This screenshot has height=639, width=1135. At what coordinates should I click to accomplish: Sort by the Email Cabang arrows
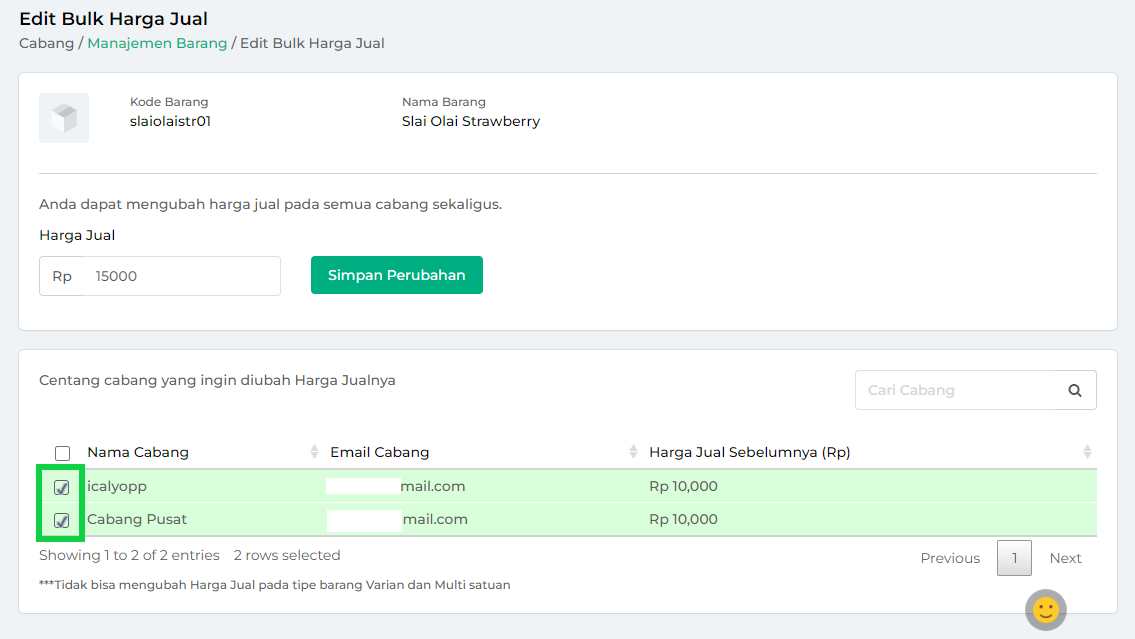click(633, 452)
